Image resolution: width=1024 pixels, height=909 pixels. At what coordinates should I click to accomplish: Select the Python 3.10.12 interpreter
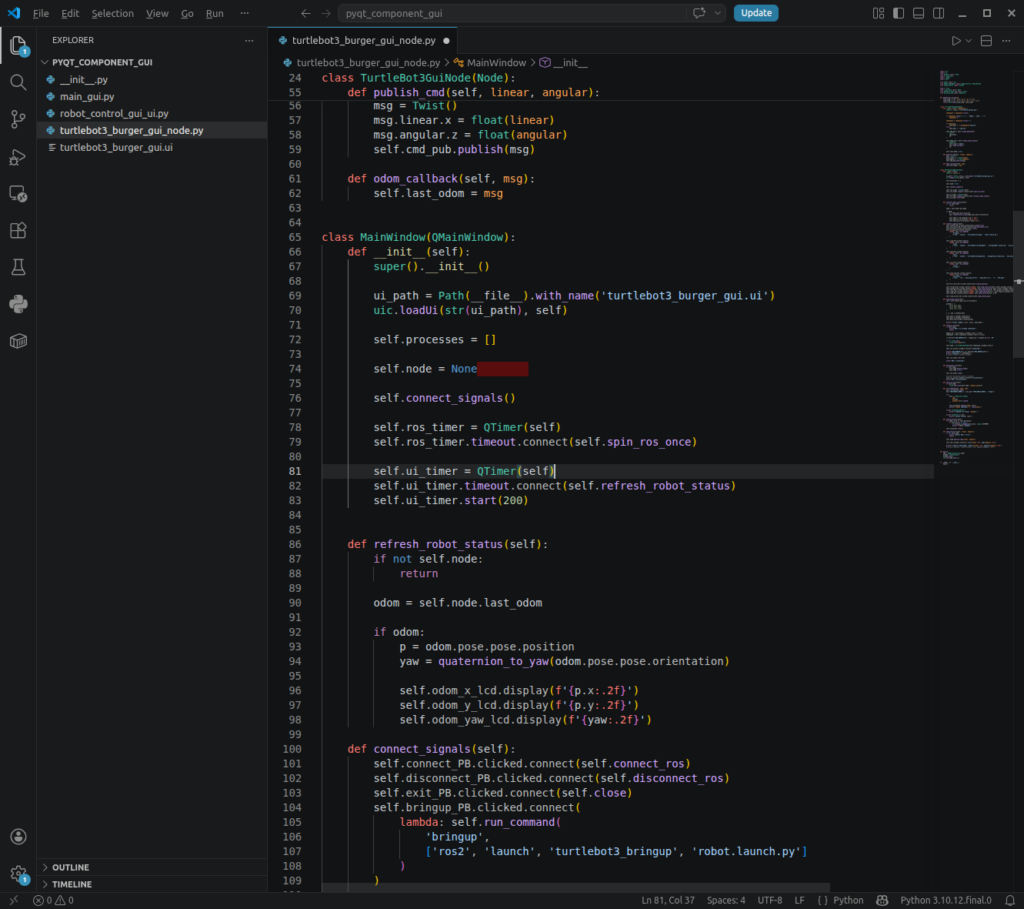point(946,901)
